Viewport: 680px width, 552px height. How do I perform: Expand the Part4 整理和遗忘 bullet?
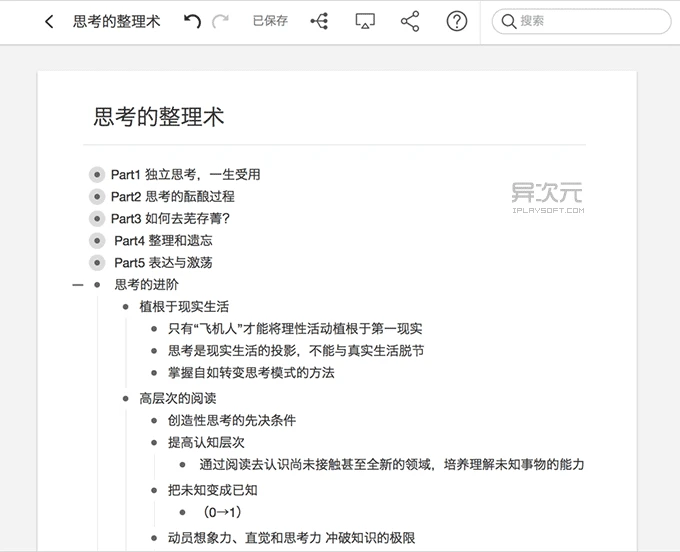[x=97, y=240]
